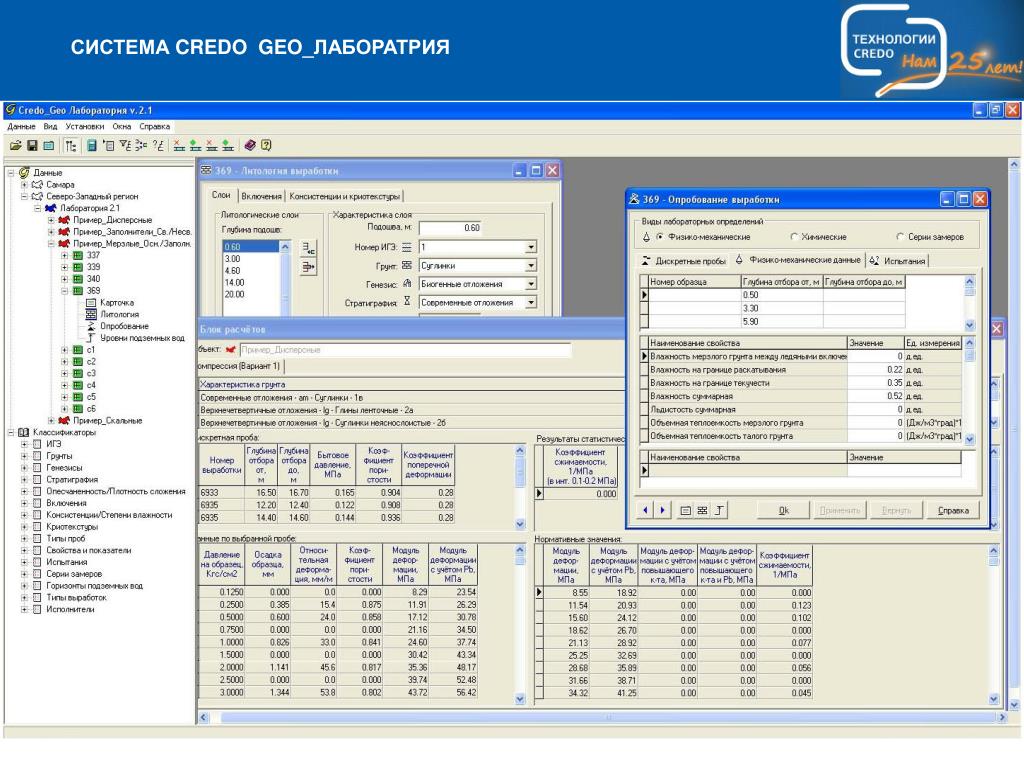Collapse the 369 borehole node
The image size is (1024, 768).
point(65,291)
